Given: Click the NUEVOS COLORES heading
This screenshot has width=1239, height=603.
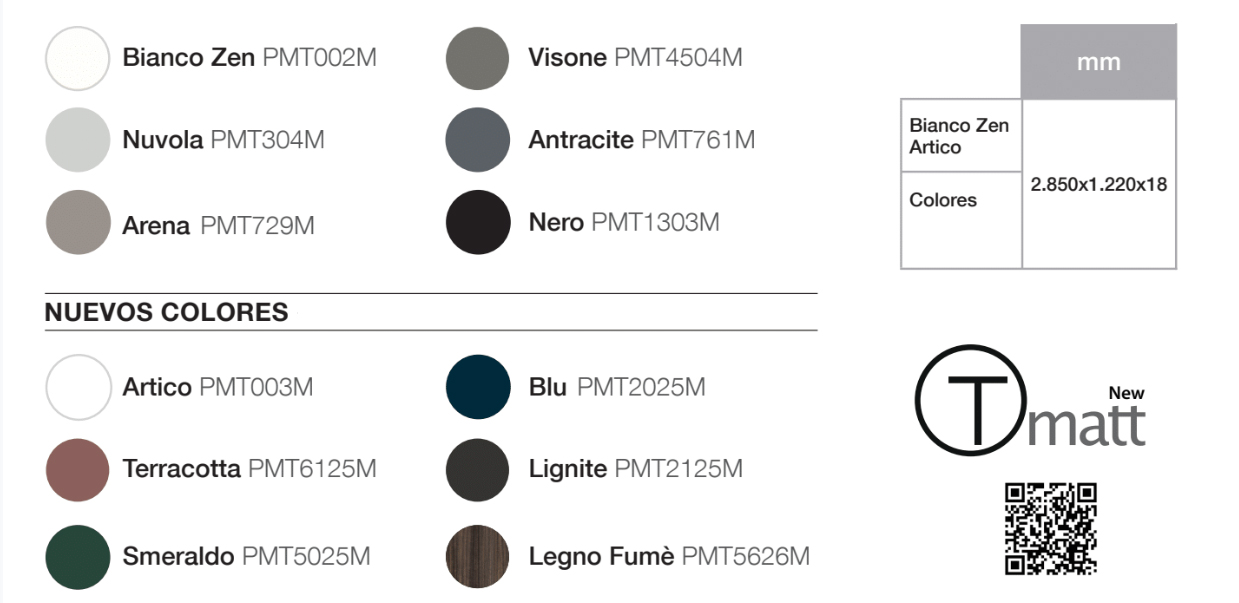Looking at the screenshot, I should click(x=166, y=312).
